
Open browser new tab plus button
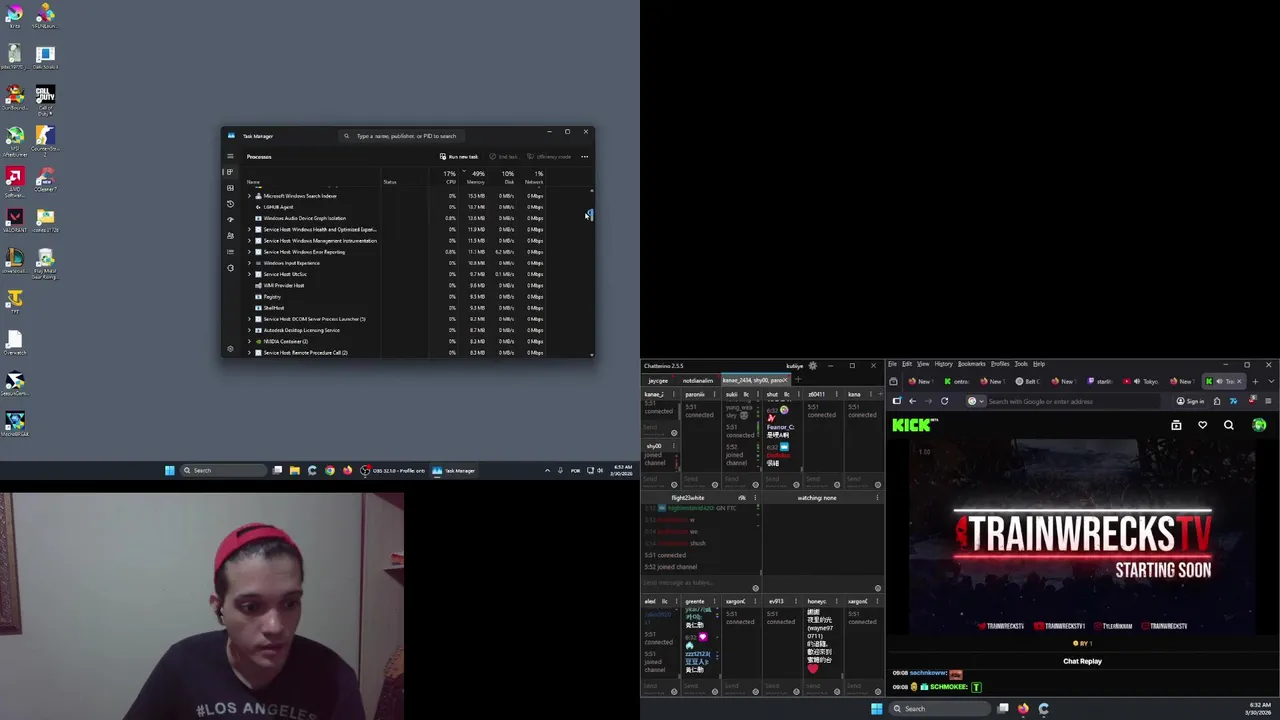pyautogui.click(x=1255, y=381)
